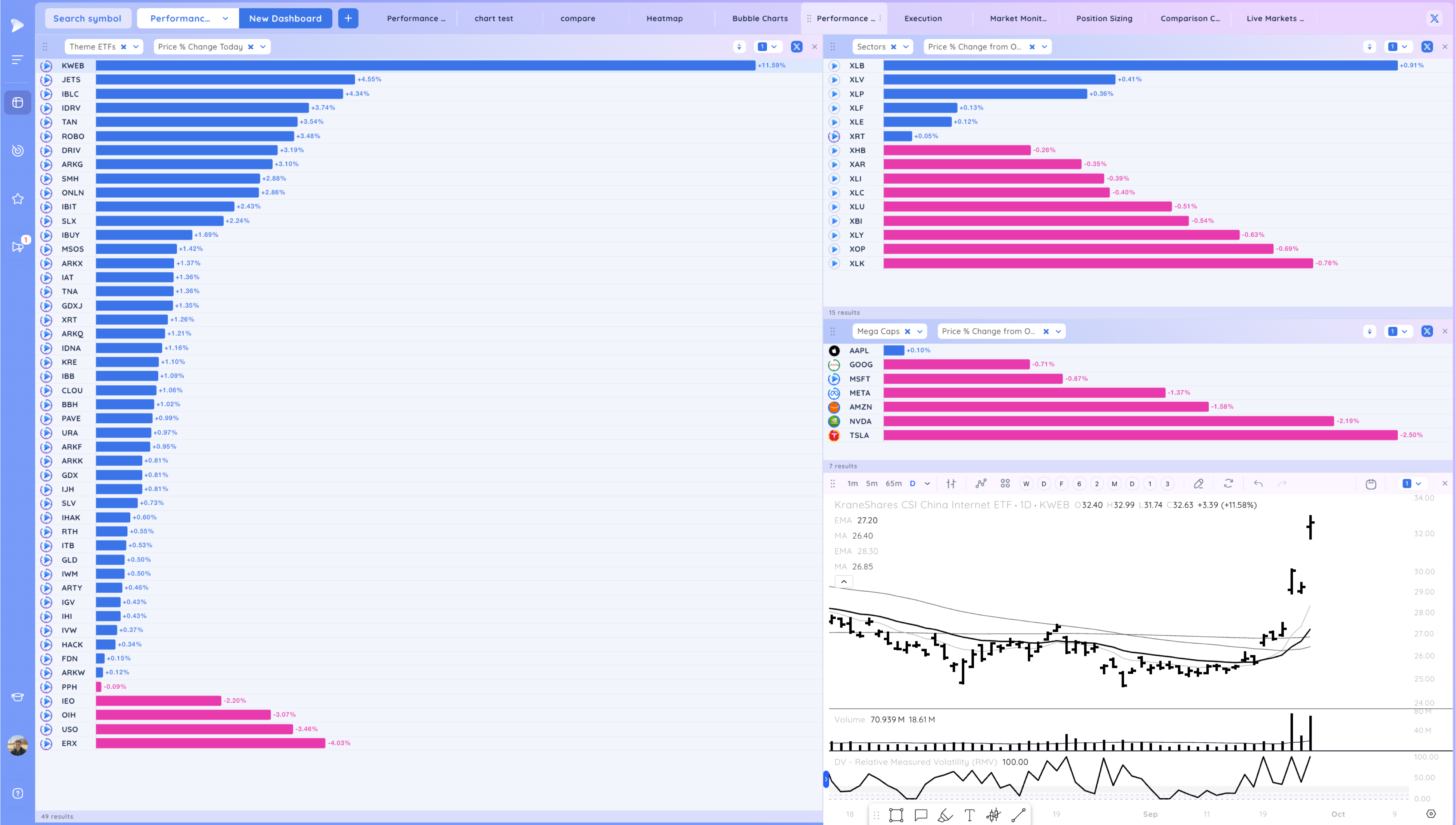This screenshot has width=1456, height=825.
Task: Click the New Dashboard button
Action: (285, 18)
